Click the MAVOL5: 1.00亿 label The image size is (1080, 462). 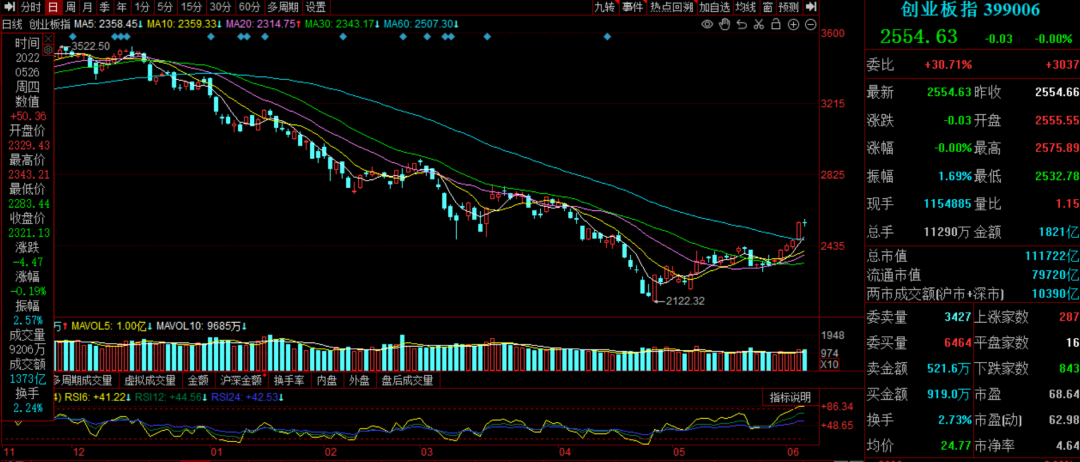[x=111, y=326]
